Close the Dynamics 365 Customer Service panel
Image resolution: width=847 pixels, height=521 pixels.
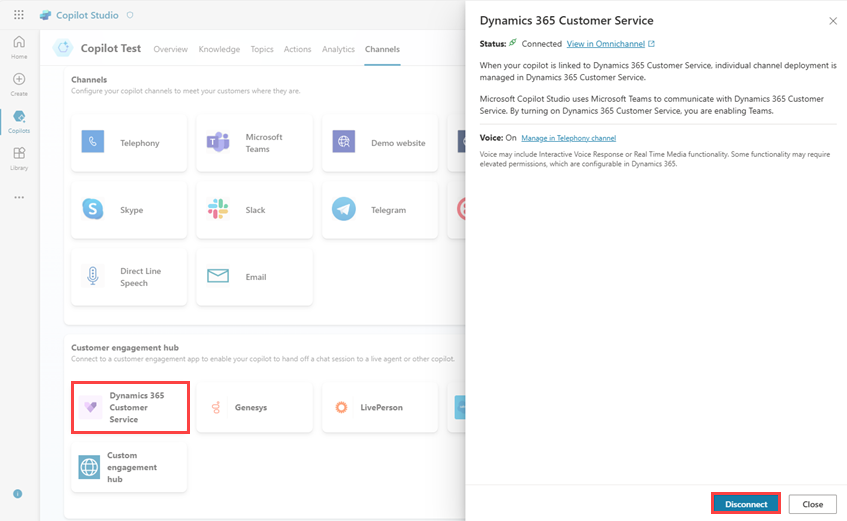[833, 21]
